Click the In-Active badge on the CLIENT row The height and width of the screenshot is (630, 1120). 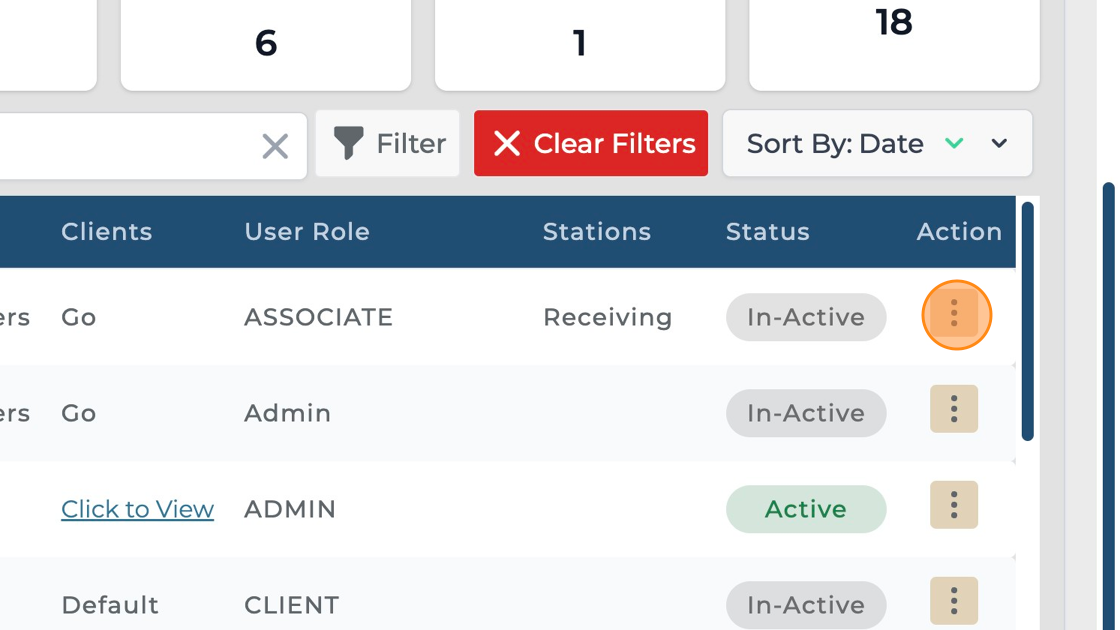pos(806,605)
